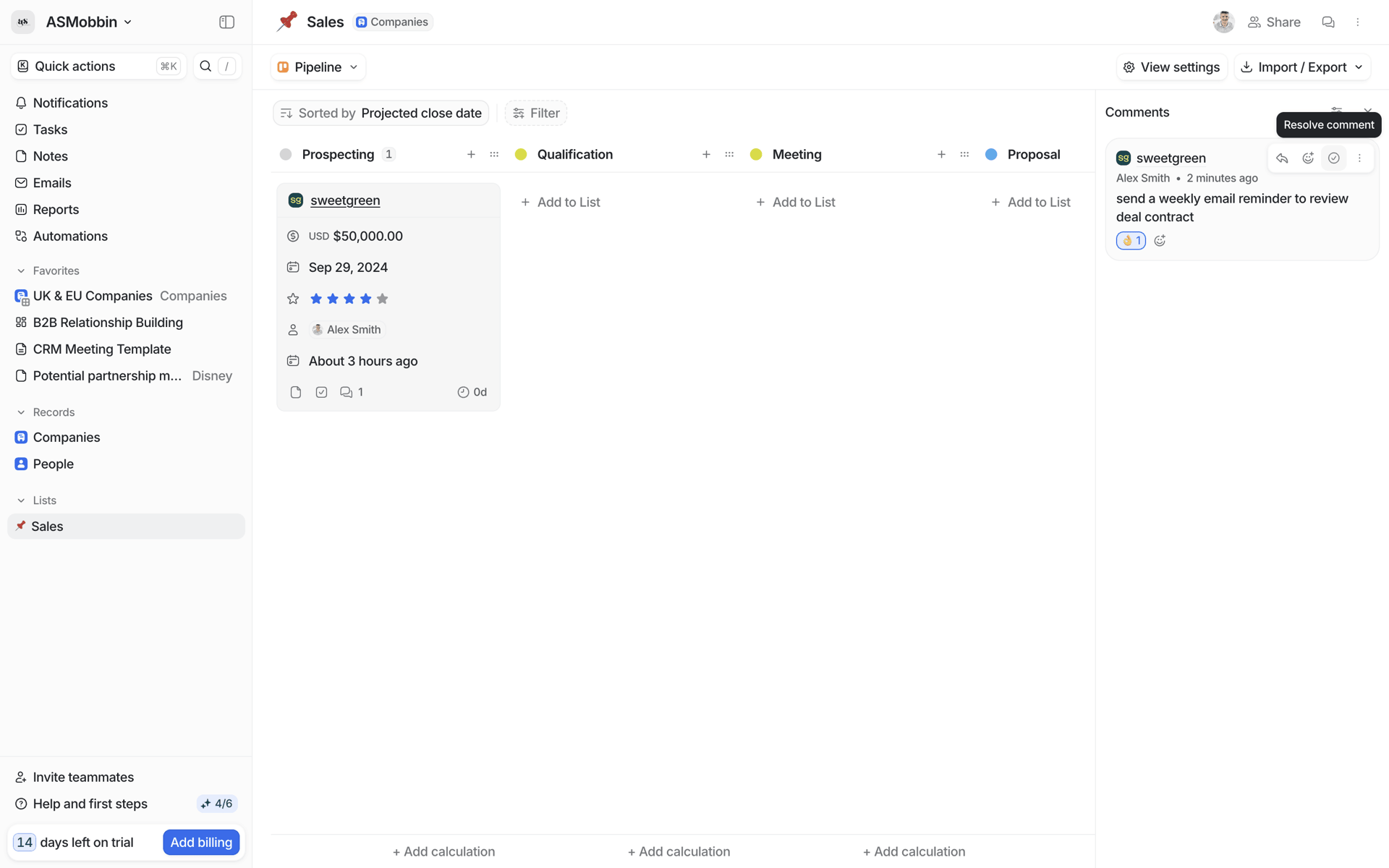This screenshot has height=868, width=1389.
Task: Collapse the sidebar panel icon
Action: [x=226, y=22]
